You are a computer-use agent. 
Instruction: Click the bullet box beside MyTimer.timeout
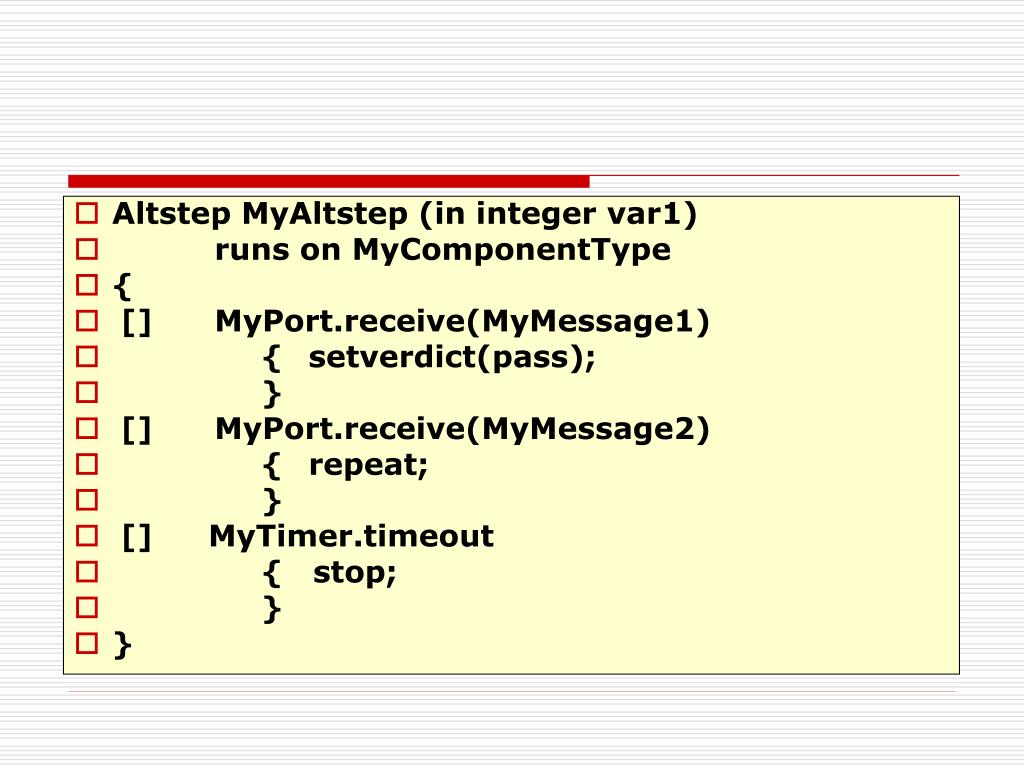[x=87, y=536]
